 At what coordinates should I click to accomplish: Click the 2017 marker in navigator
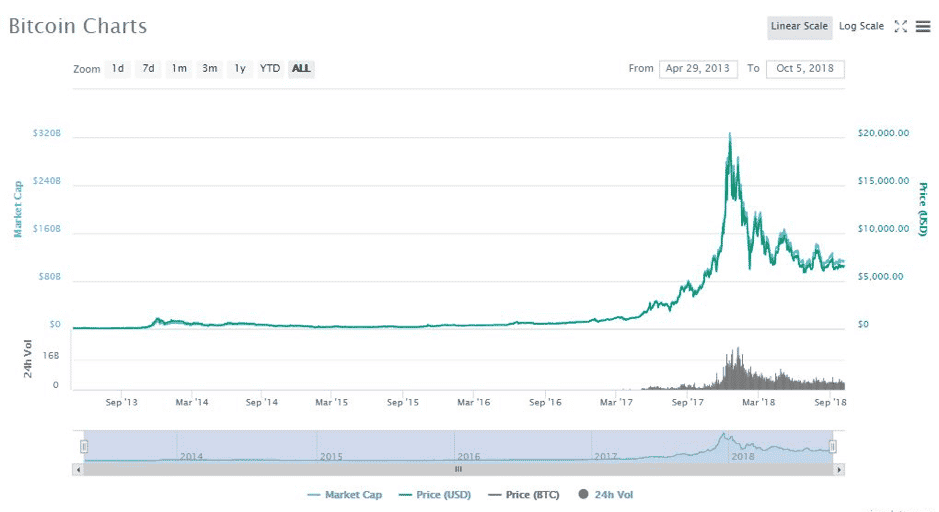[x=605, y=456]
